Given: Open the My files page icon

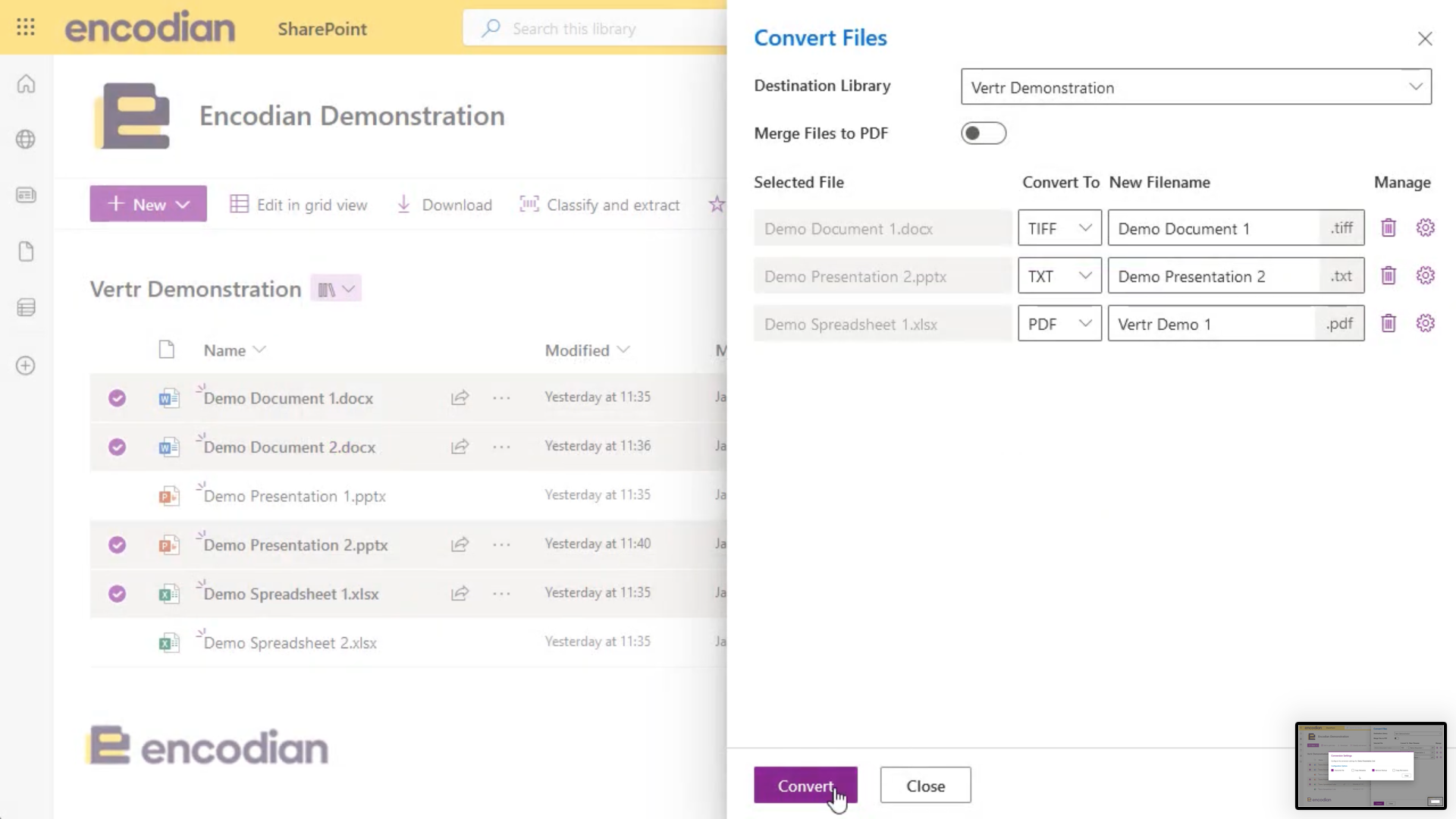Looking at the screenshot, I should point(26,251).
